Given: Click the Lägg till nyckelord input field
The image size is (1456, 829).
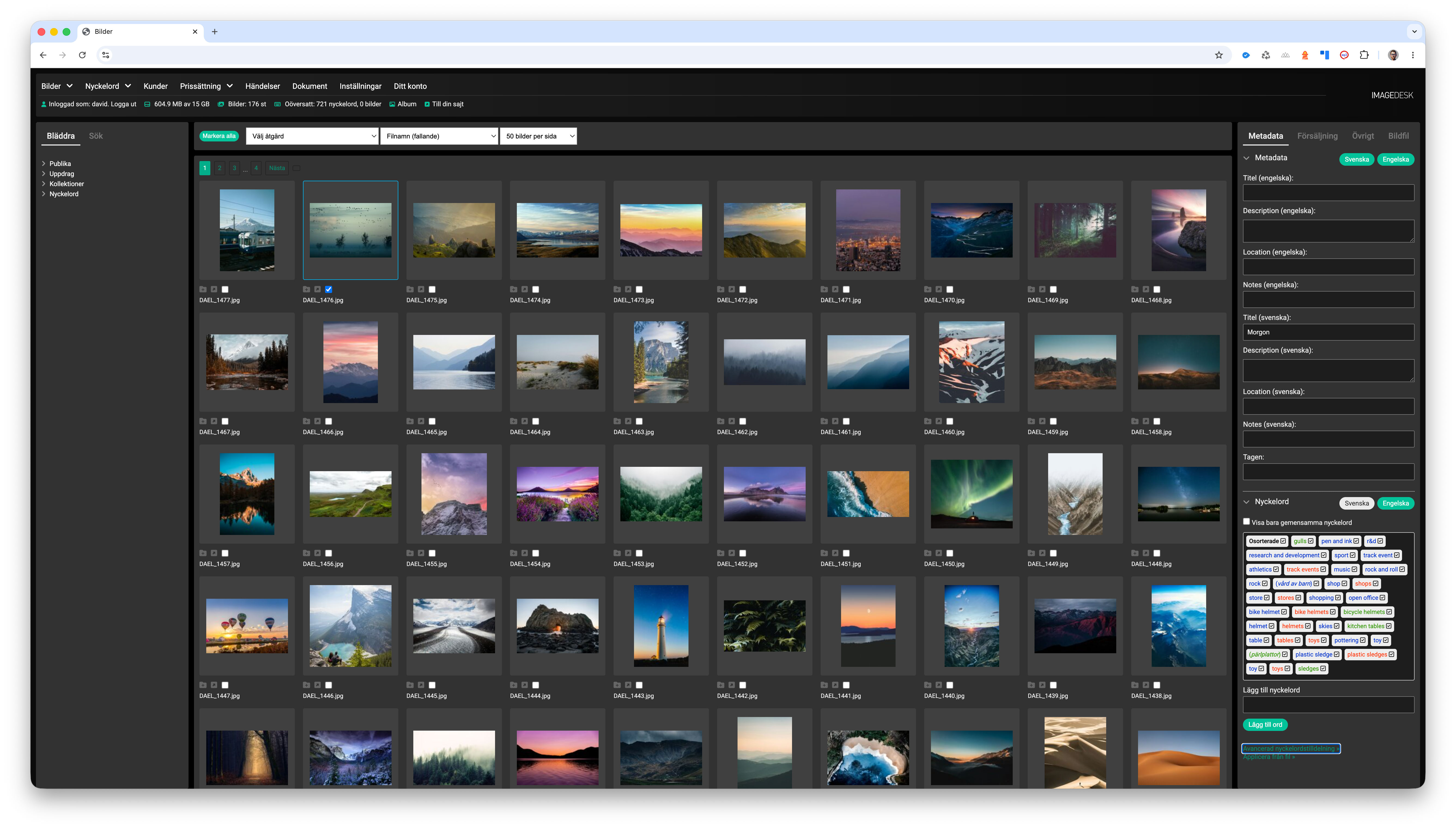Looking at the screenshot, I should (1328, 705).
